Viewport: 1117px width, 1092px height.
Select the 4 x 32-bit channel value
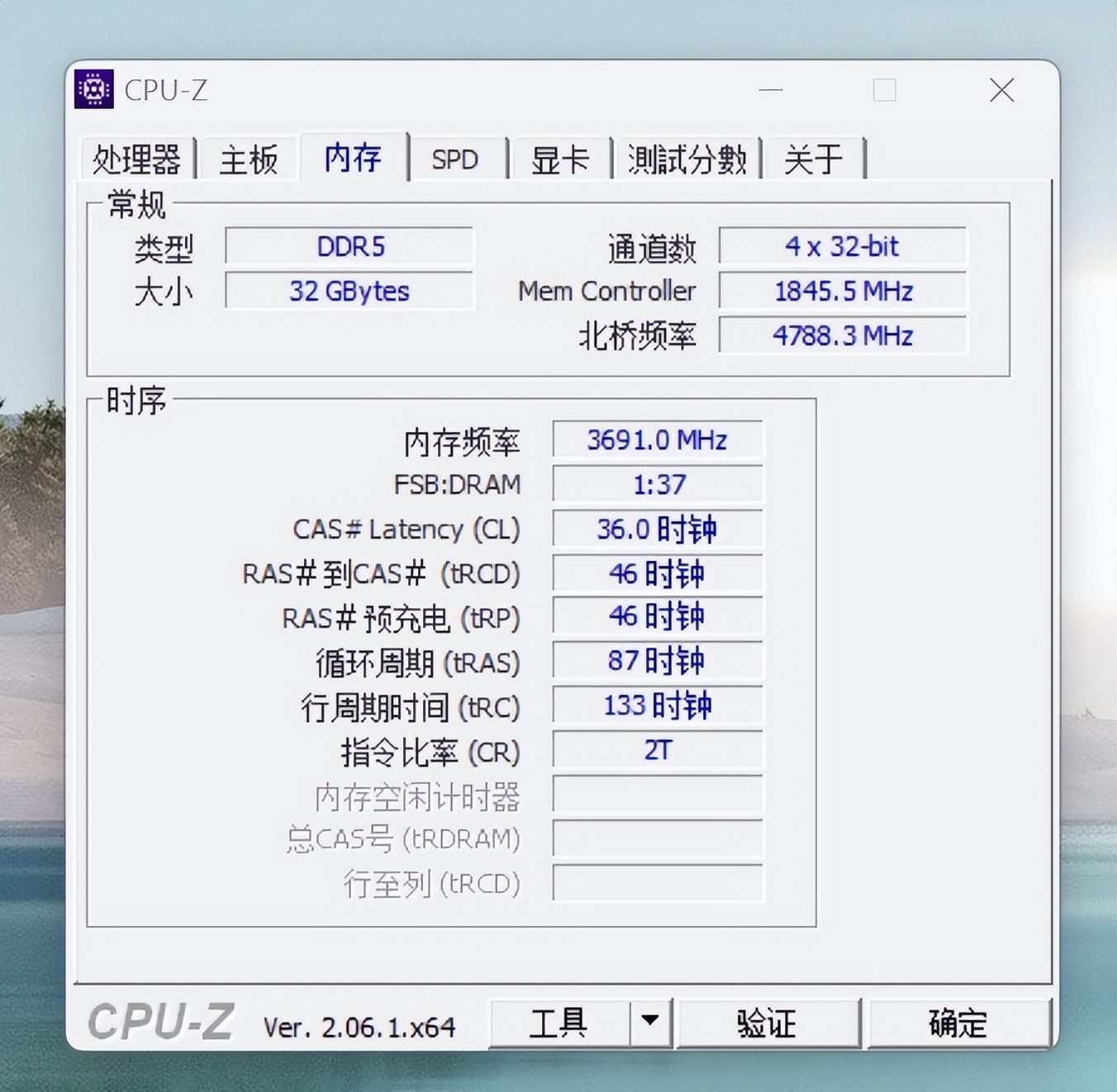[842, 246]
